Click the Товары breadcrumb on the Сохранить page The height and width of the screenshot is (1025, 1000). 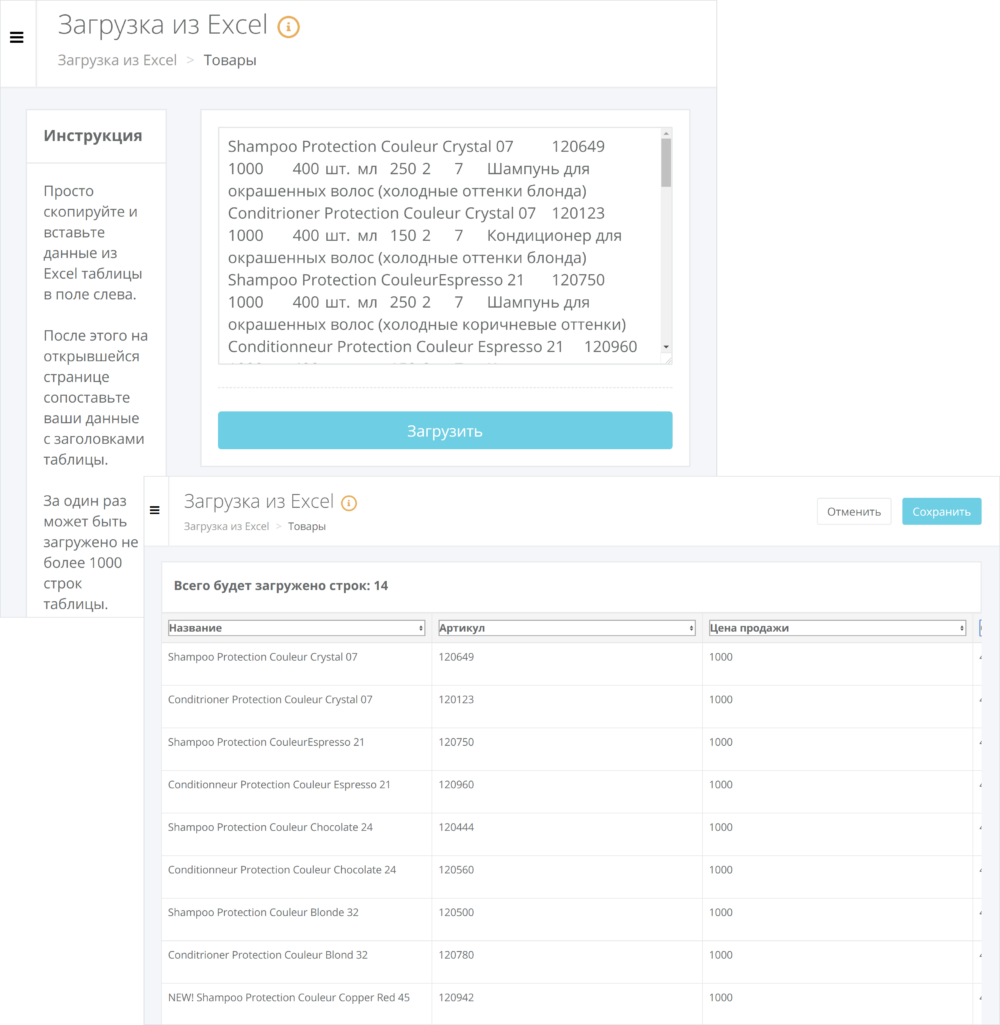(307, 526)
